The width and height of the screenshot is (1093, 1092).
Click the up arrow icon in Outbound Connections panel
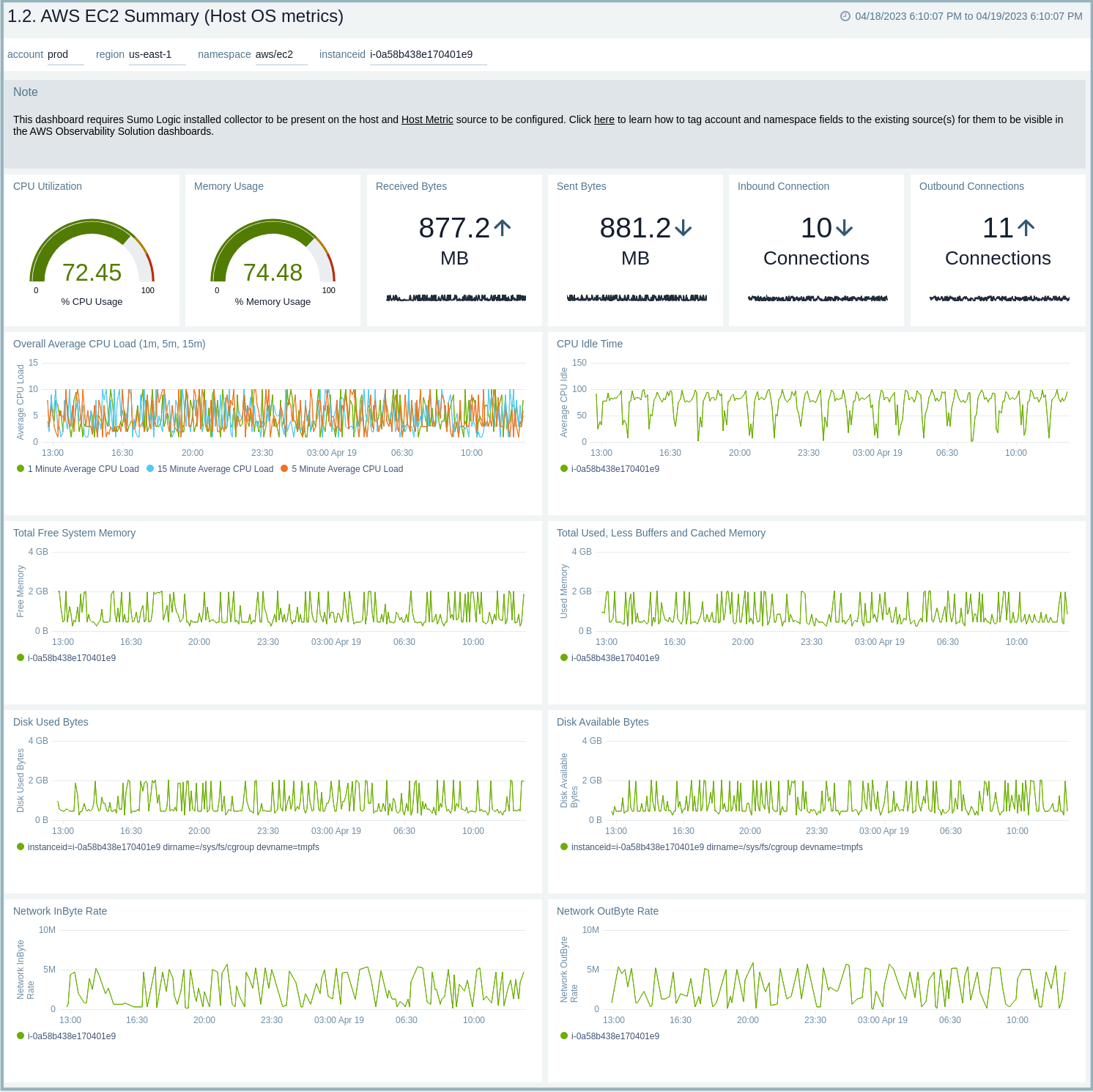click(1026, 228)
